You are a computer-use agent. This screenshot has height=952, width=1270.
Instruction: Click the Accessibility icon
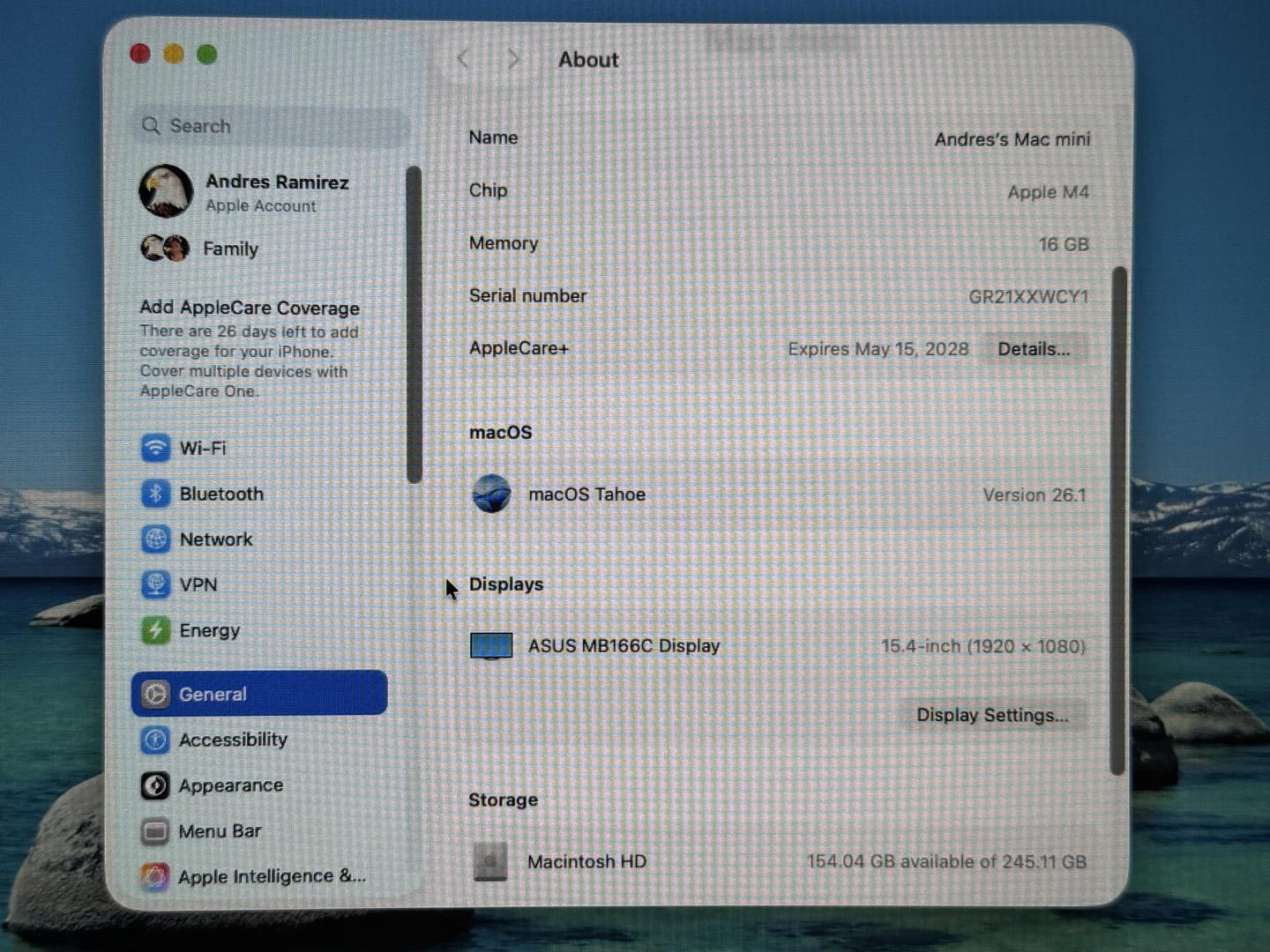pos(155,740)
